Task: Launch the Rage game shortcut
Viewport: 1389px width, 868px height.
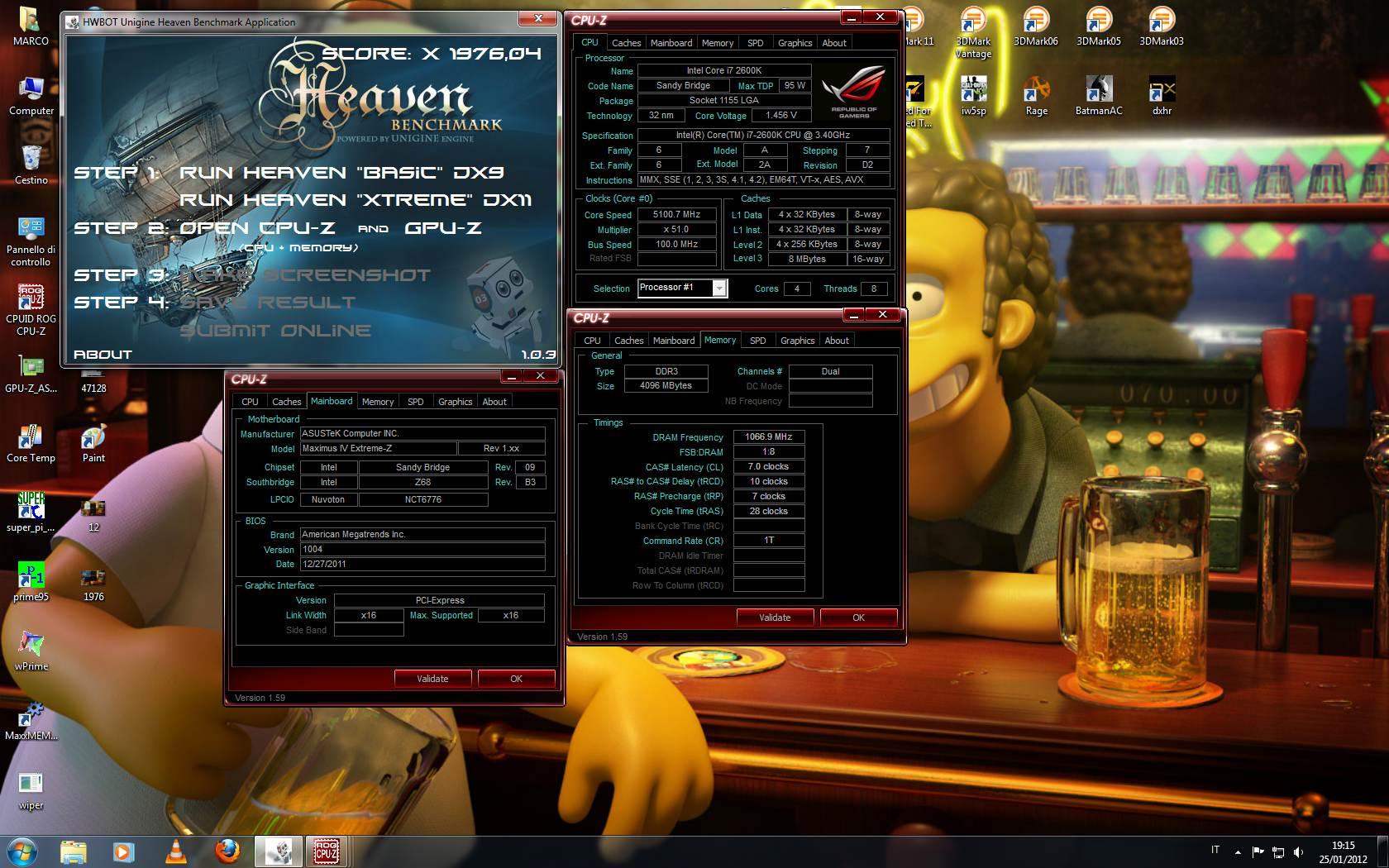Action: click(x=1036, y=95)
